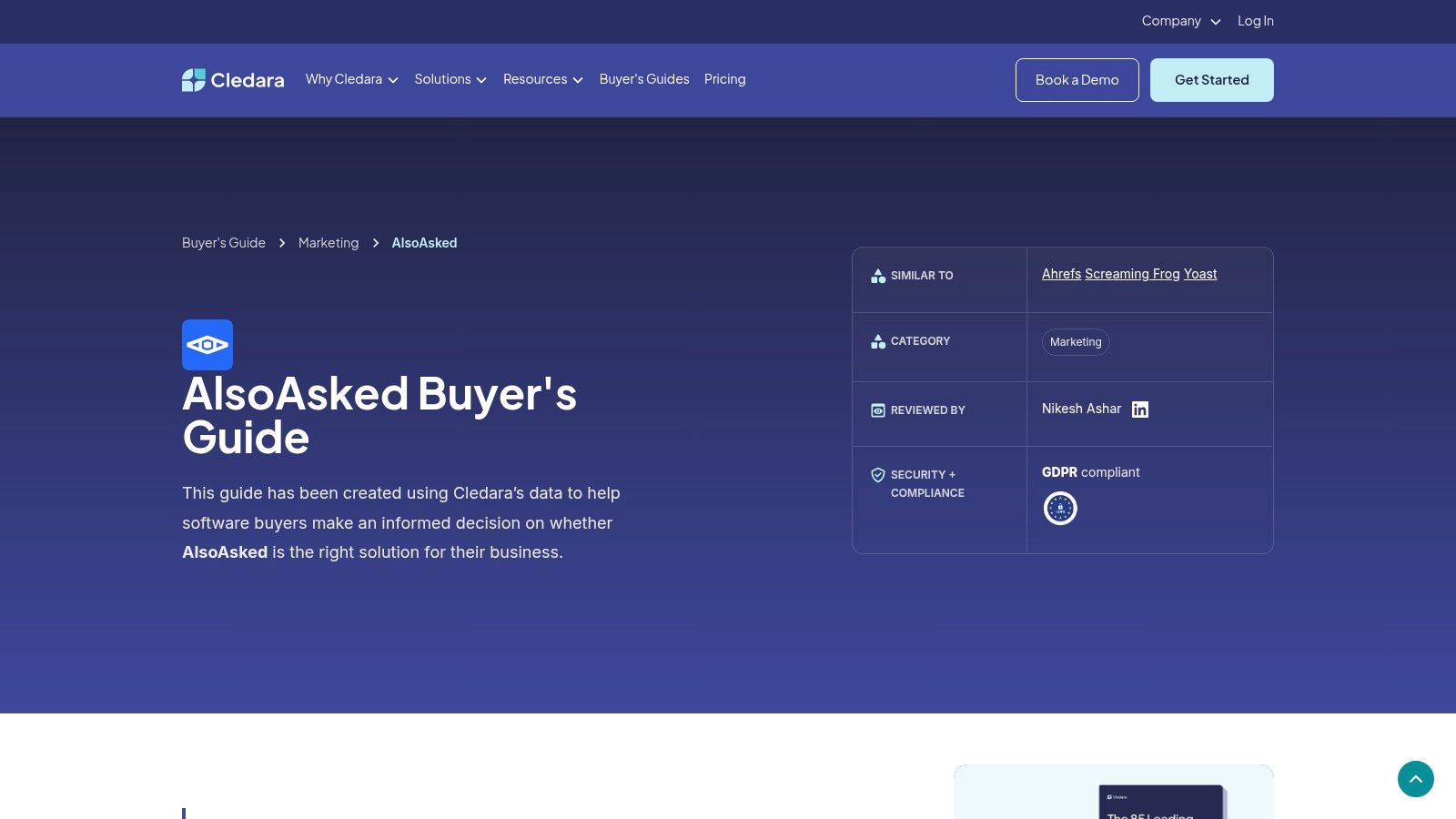Click the scroll-to-top arrow button
This screenshot has height=819, width=1456.
point(1416,779)
